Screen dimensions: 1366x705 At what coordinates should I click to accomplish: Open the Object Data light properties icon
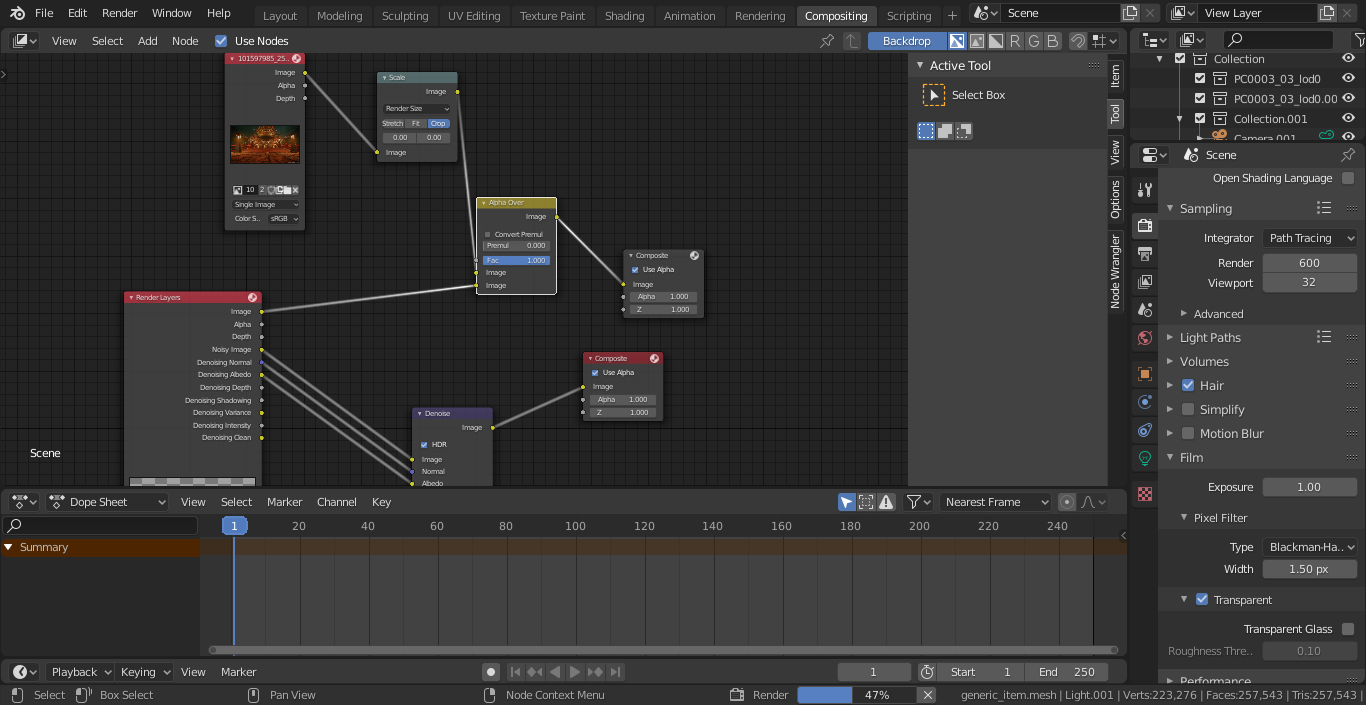pos(1145,458)
